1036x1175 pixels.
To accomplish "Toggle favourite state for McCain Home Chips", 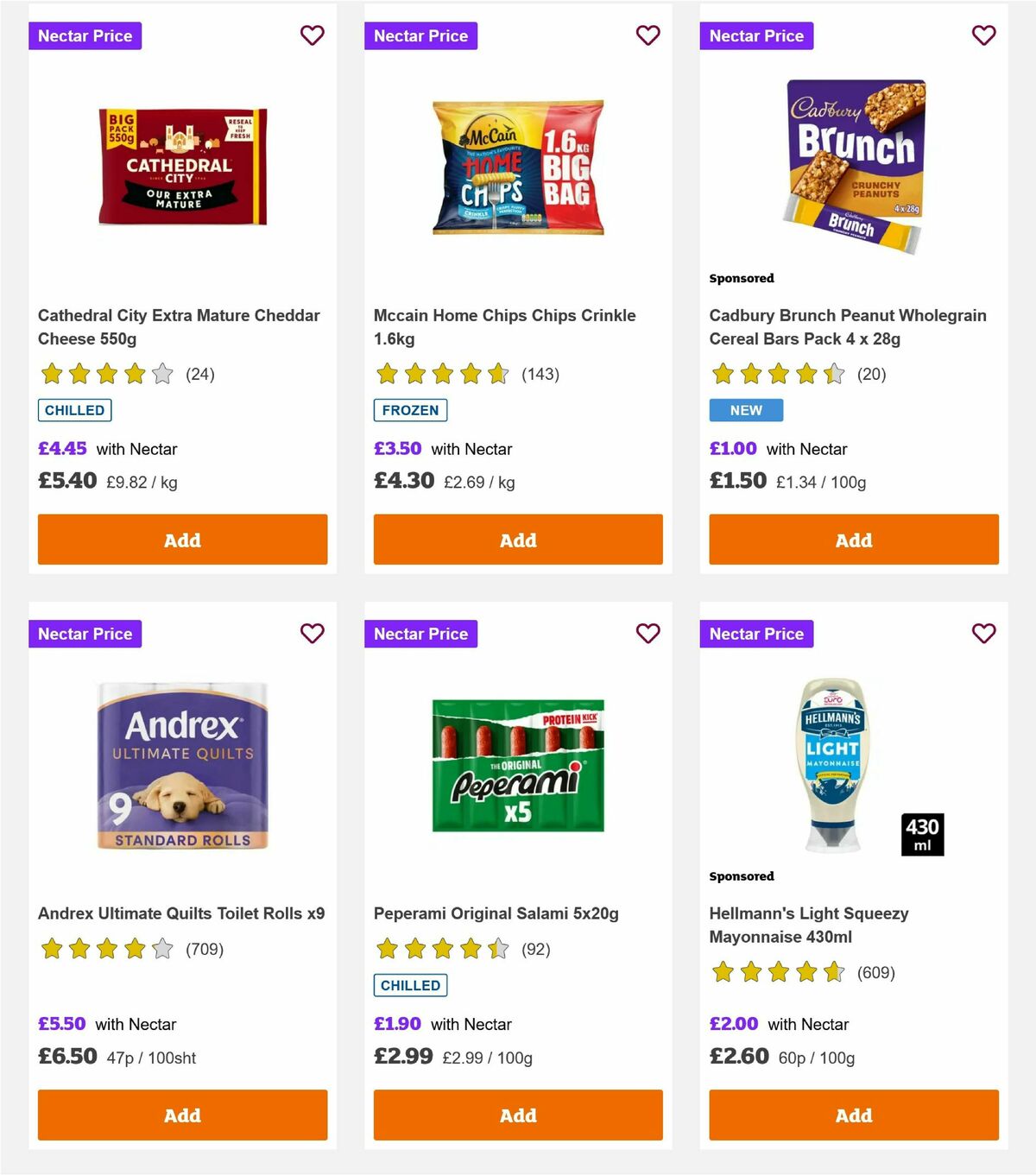I will click(x=647, y=35).
